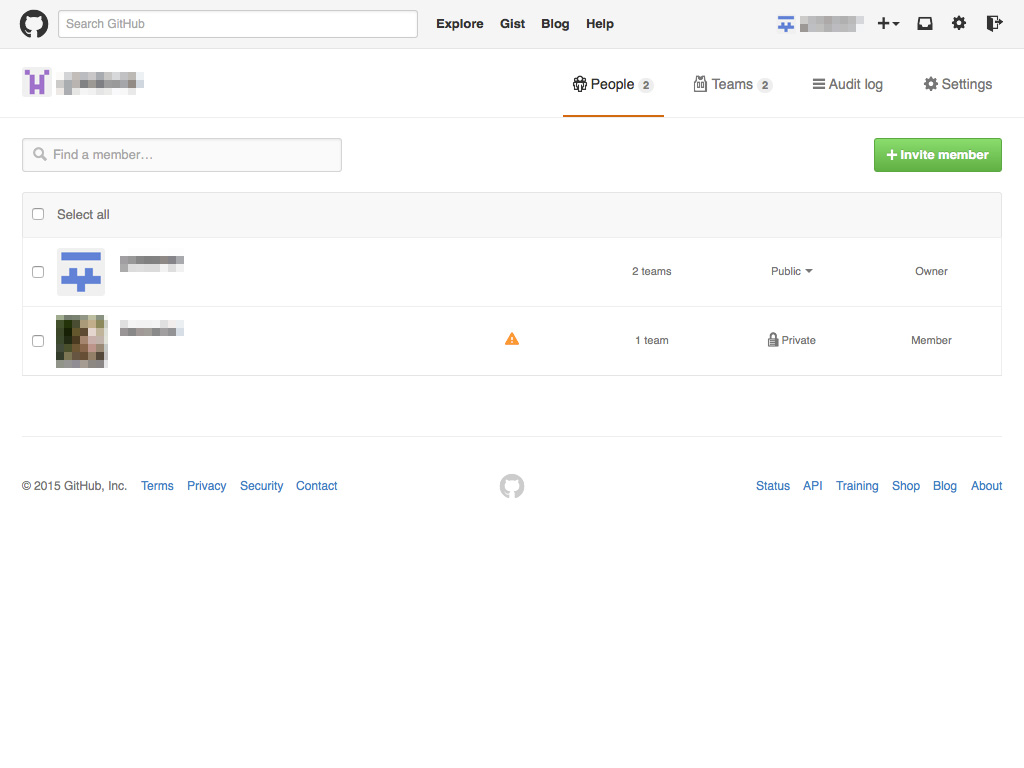
Task: Click the orange warning triangle icon
Action: [512, 340]
